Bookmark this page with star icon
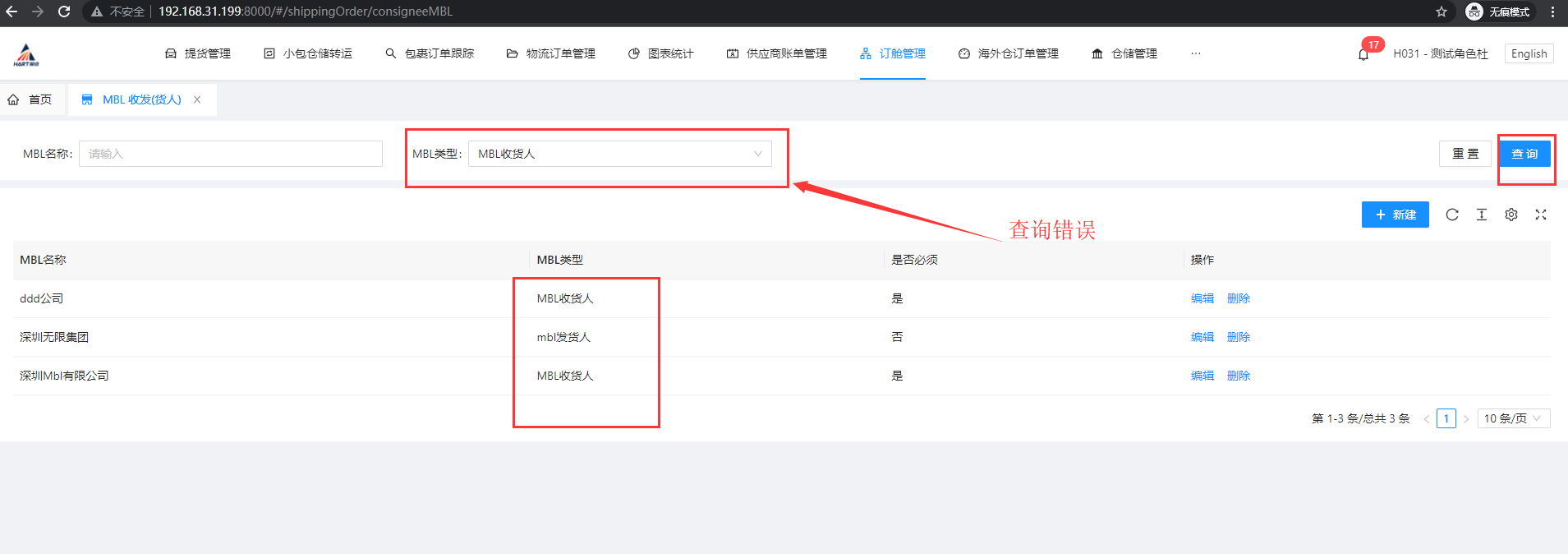Screen dimensions: 1568x554 (x=1442, y=12)
